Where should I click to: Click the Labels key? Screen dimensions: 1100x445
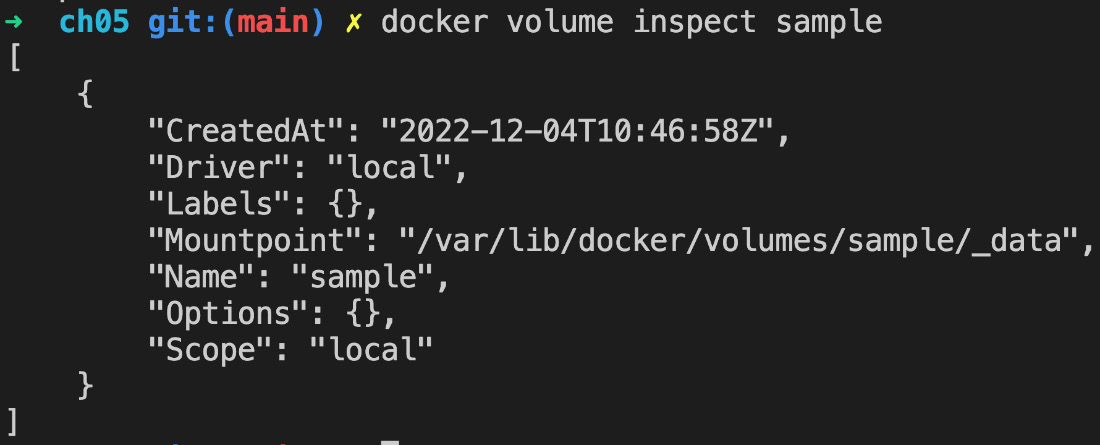pos(220,204)
